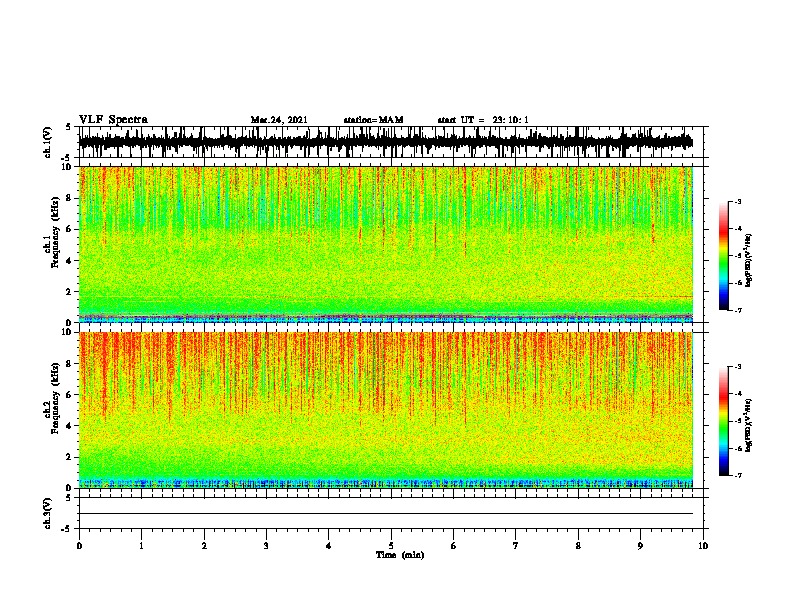The image size is (792, 612).
Task: Click the ch.1 colorbar log(PSD) label
Action: (x=748, y=260)
